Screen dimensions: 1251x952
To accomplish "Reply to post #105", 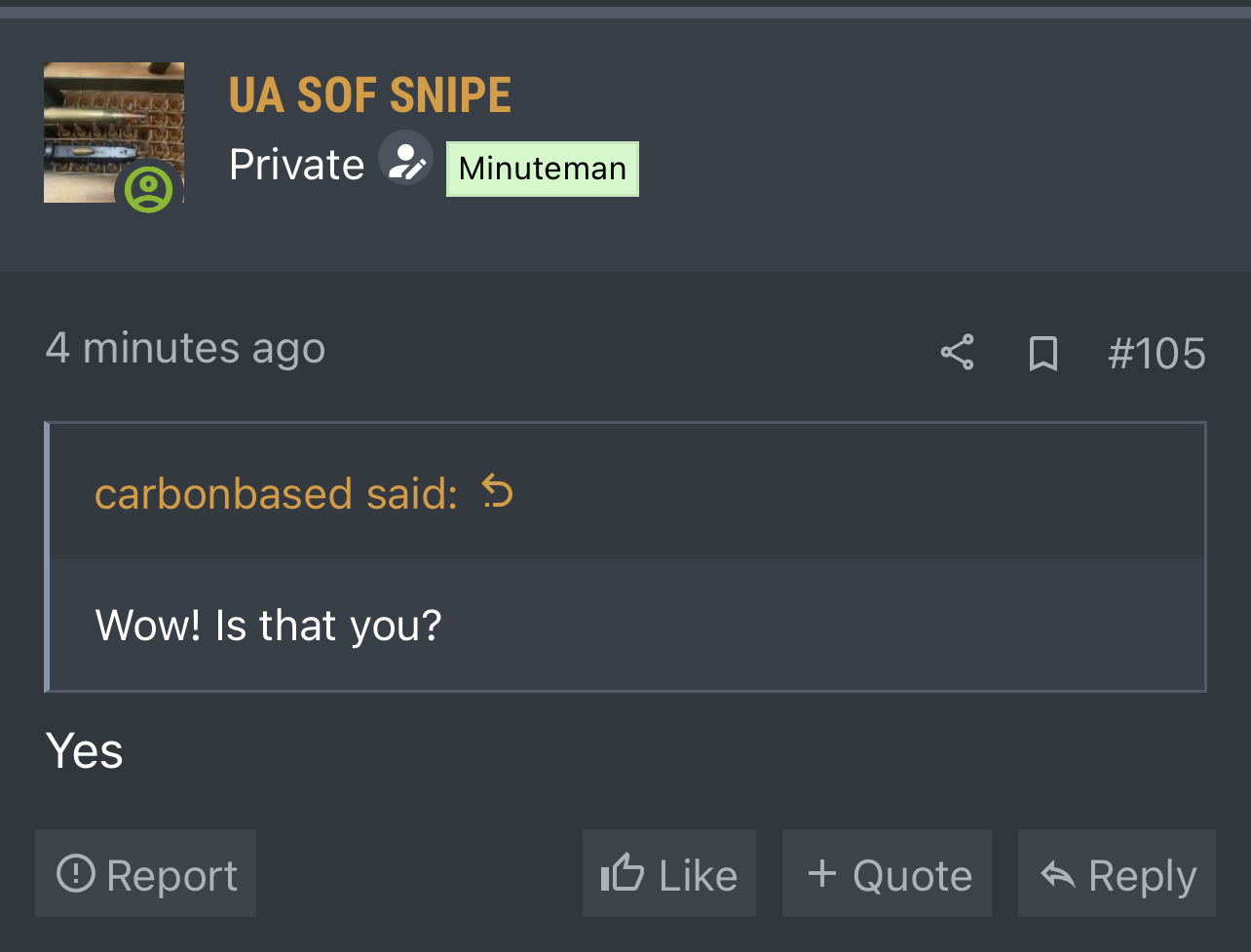I will pyautogui.click(x=1117, y=873).
